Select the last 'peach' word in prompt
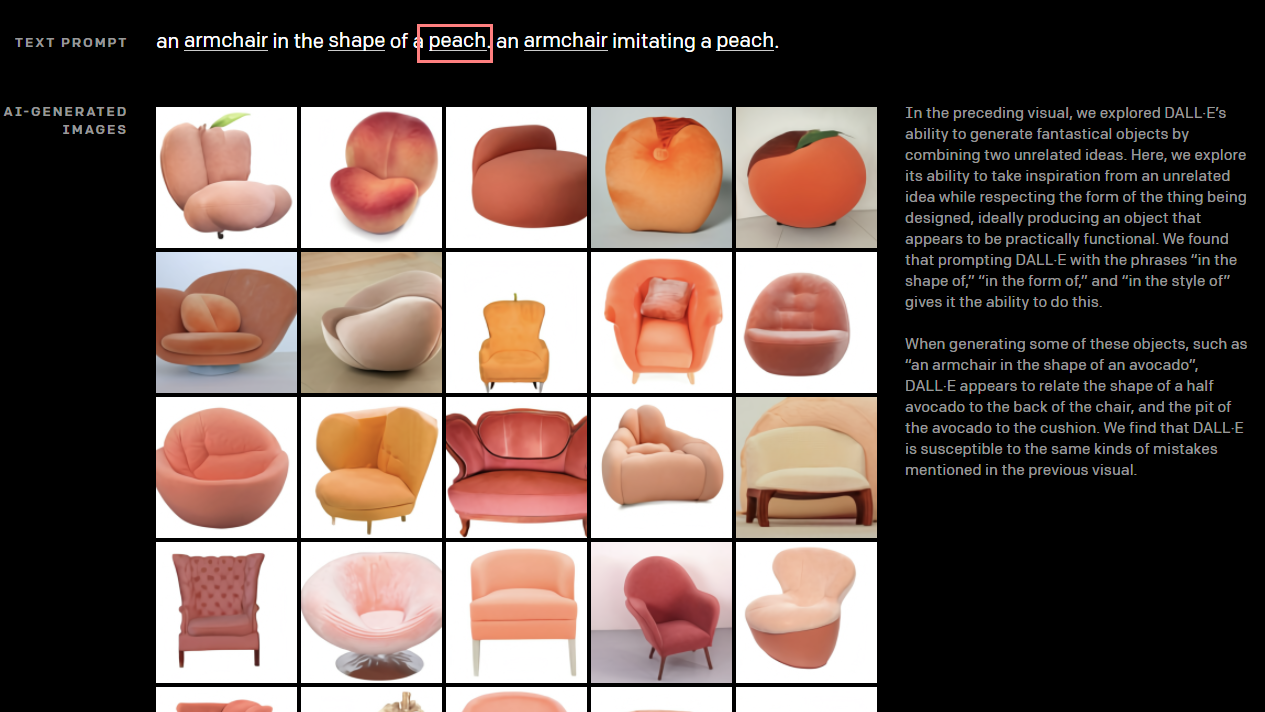 (745, 41)
